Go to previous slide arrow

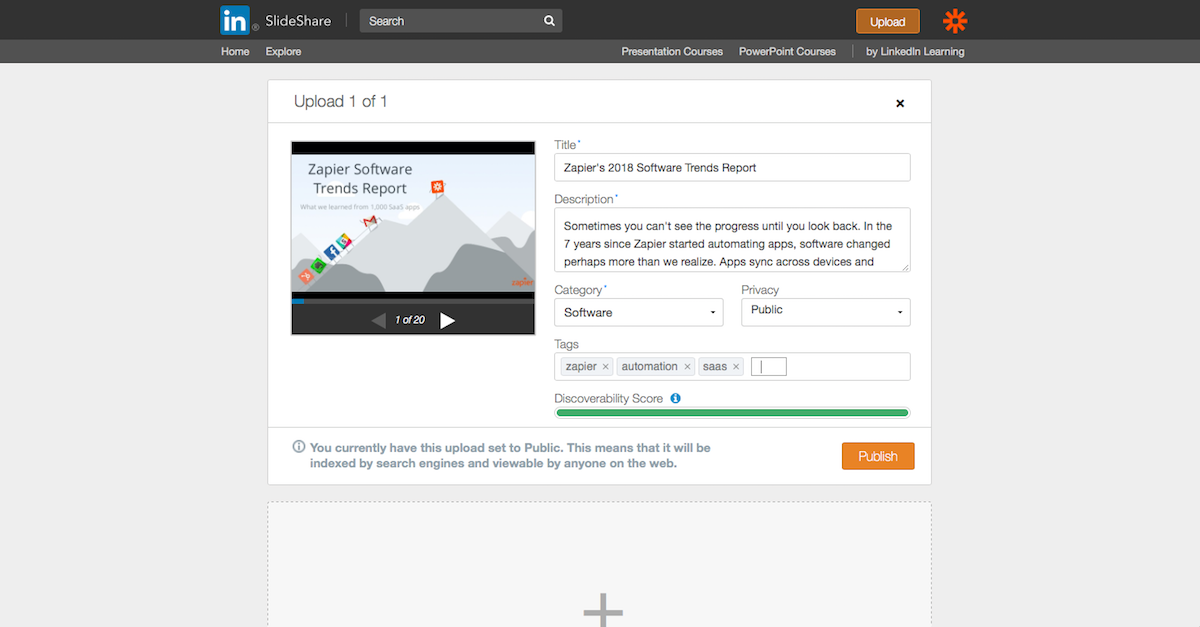[378, 320]
